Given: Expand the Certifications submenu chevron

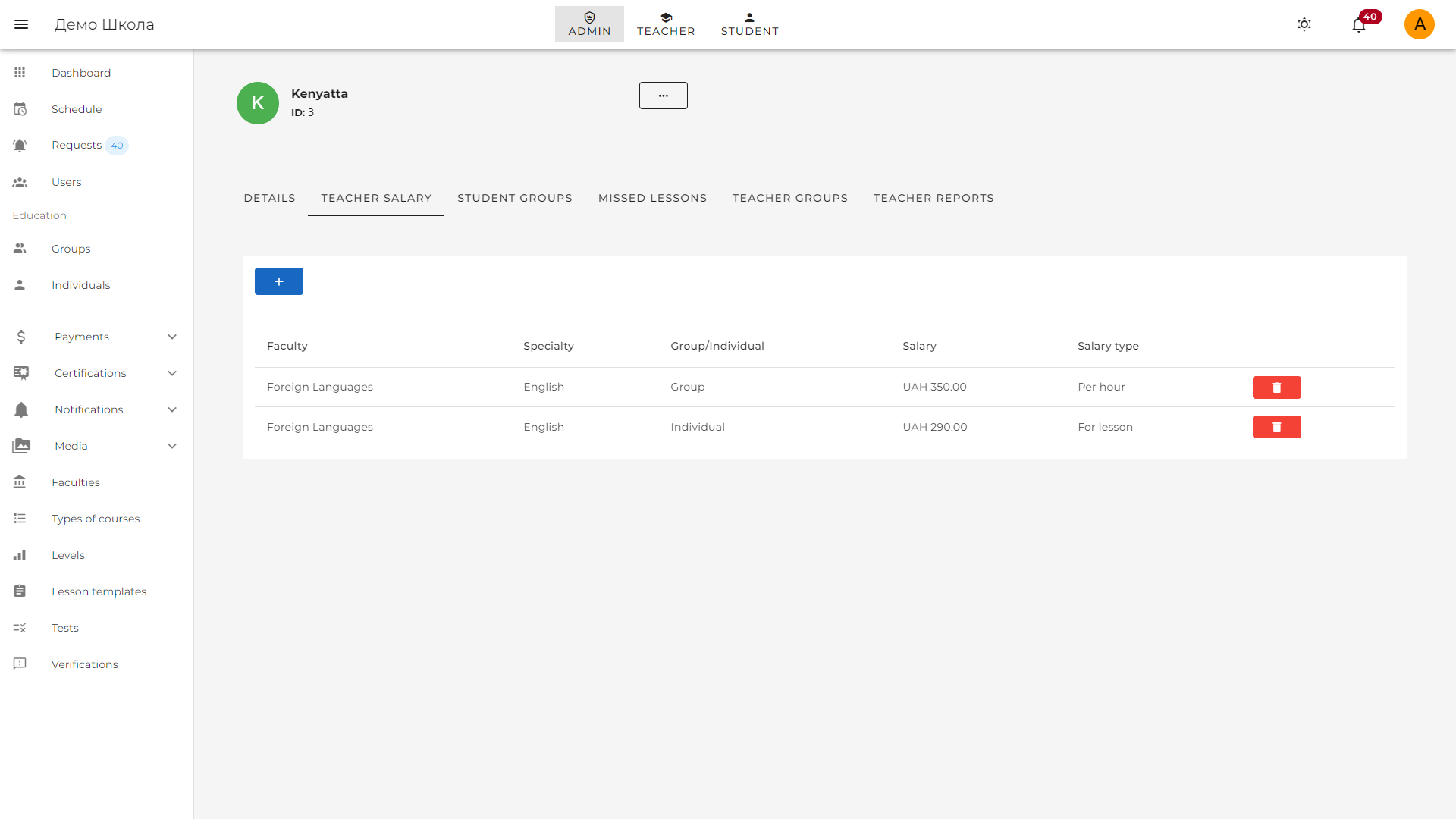Looking at the screenshot, I should coord(172,373).
